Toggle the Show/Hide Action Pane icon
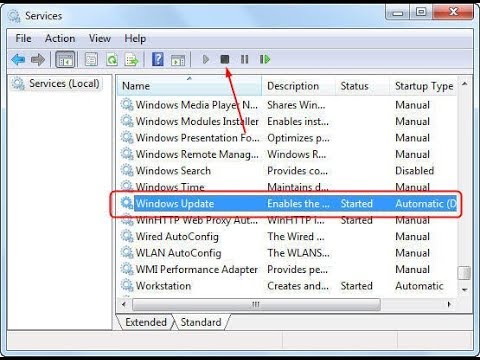 point(178,60)
